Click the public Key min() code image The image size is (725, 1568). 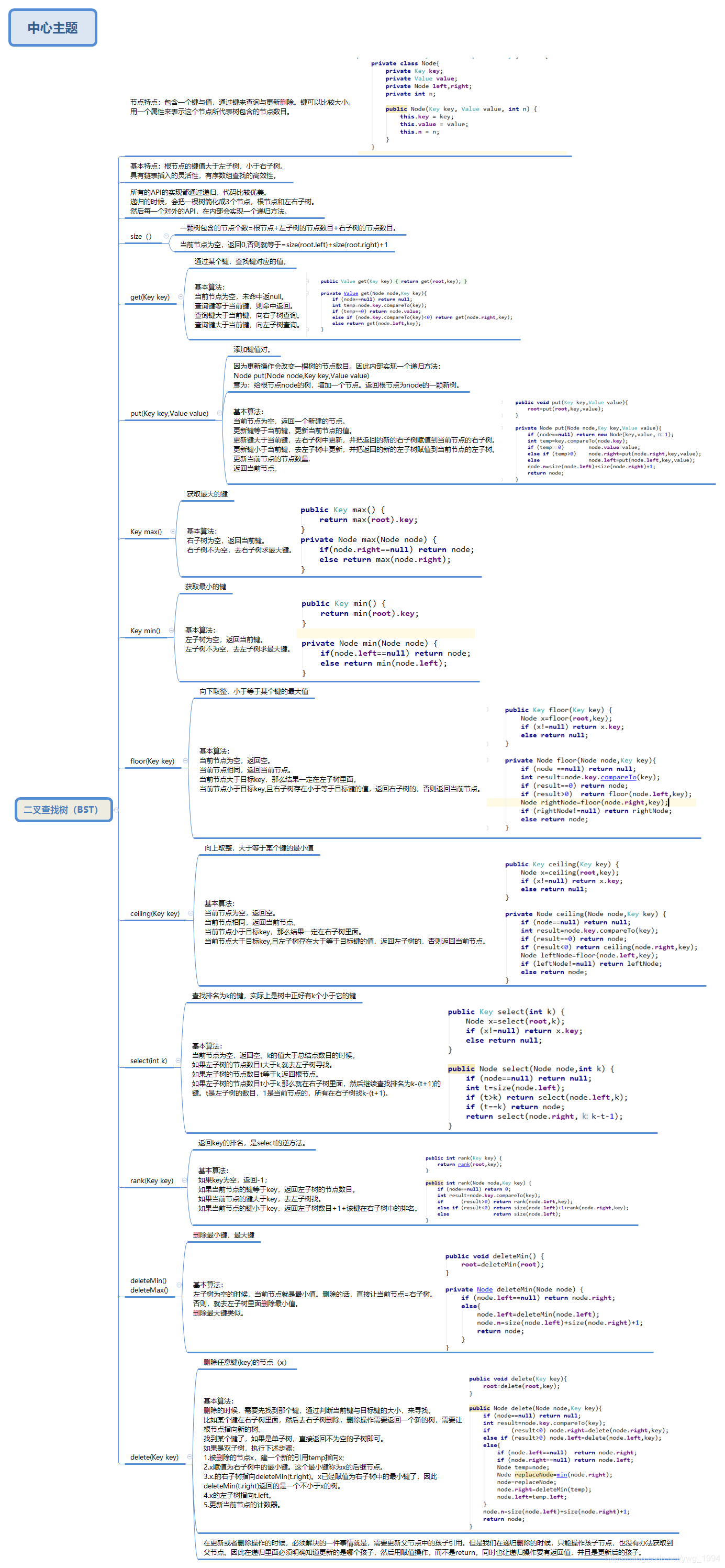(387, 637)
